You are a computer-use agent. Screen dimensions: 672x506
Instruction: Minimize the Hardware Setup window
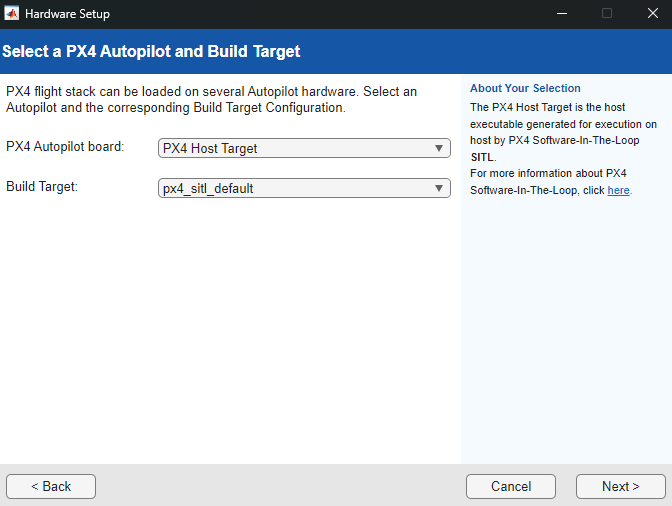click(x=562, y=14)
